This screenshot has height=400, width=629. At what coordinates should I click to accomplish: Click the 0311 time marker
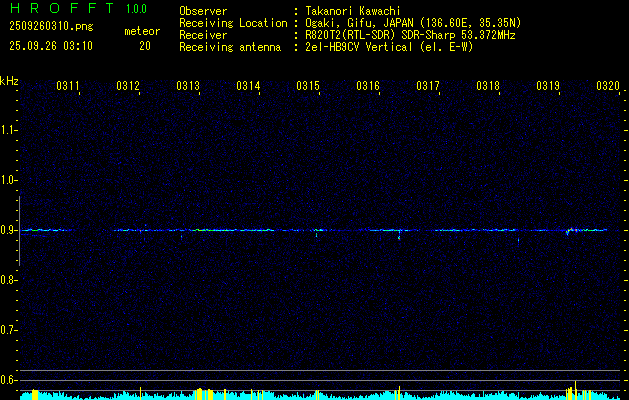[x=67, y=85]
